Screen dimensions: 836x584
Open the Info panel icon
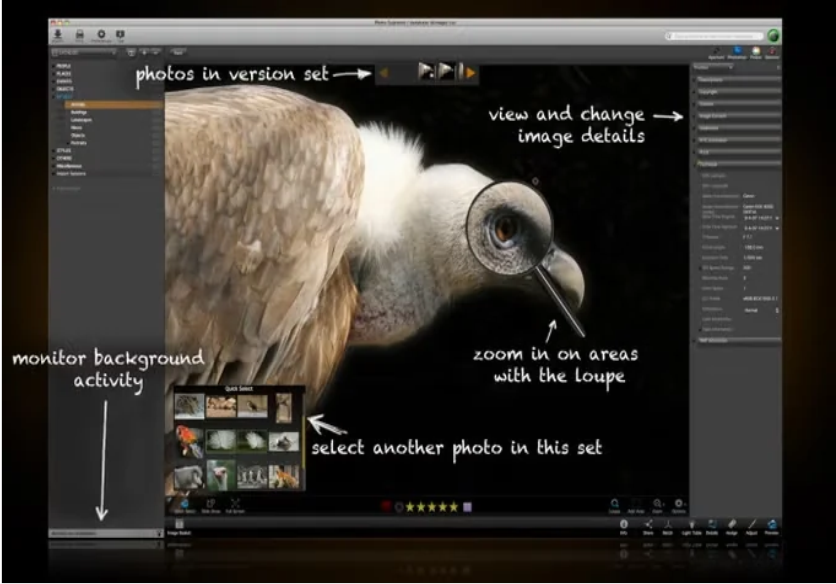click(x=624, y=527)
